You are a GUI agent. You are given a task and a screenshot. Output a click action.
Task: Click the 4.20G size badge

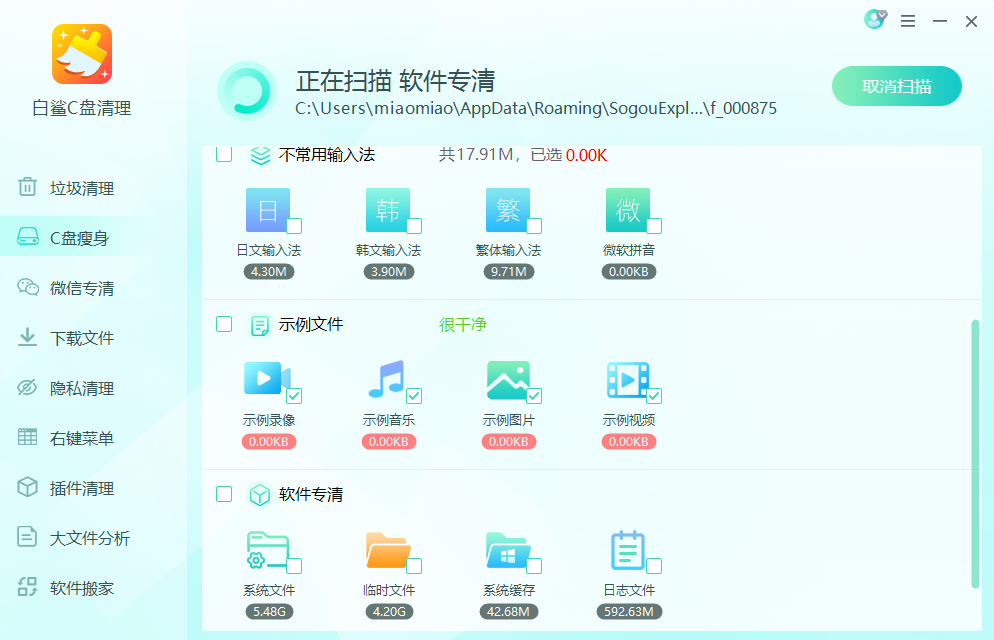click(x=389, y=611)
